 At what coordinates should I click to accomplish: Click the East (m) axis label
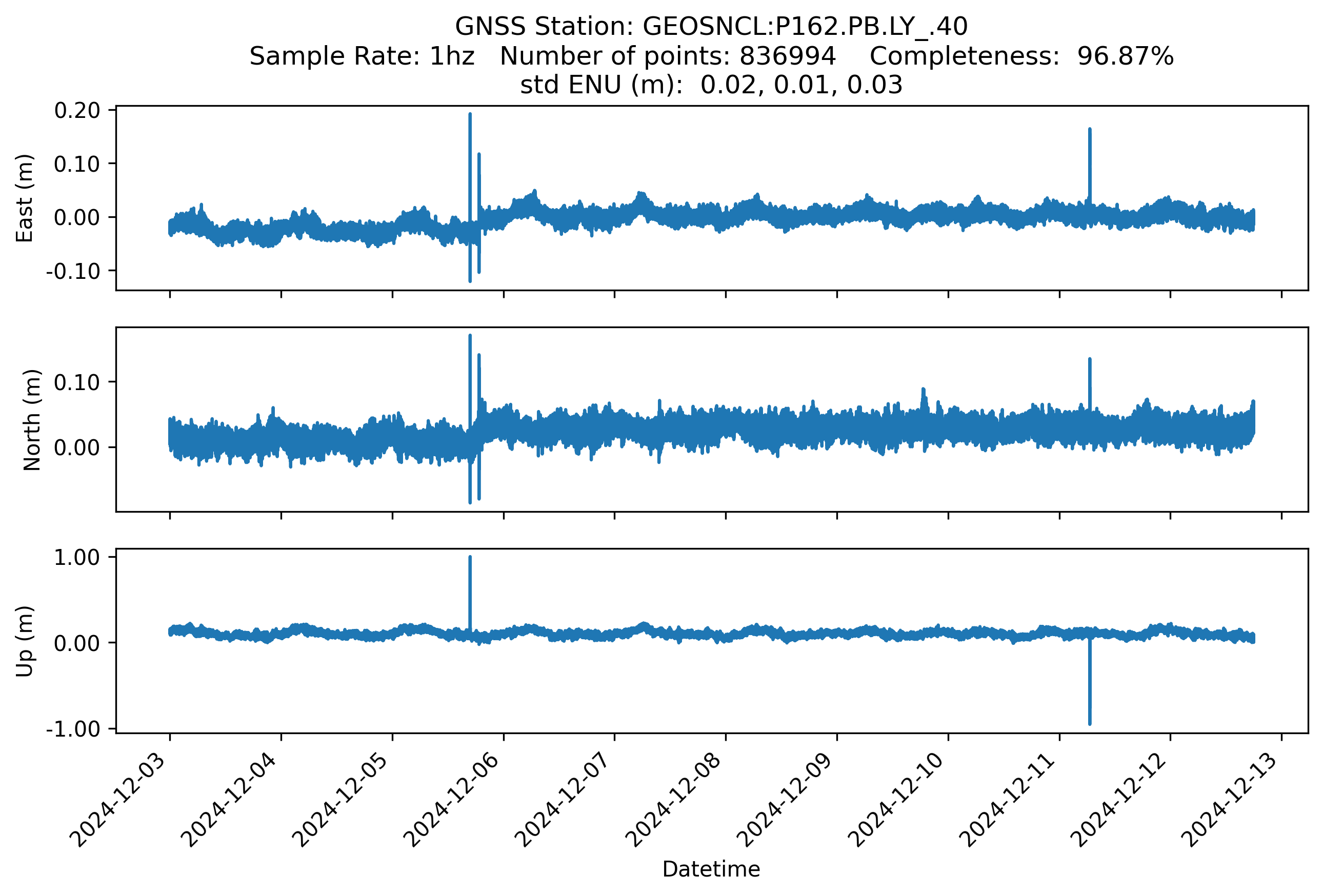(x=25, y=198)
